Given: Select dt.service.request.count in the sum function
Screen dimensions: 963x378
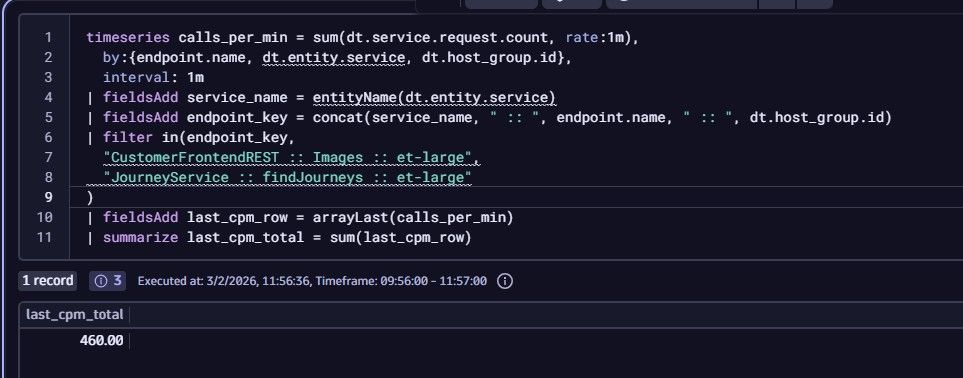Looking at the screenshot, I should pyautogui.click(x=447, y=37).
